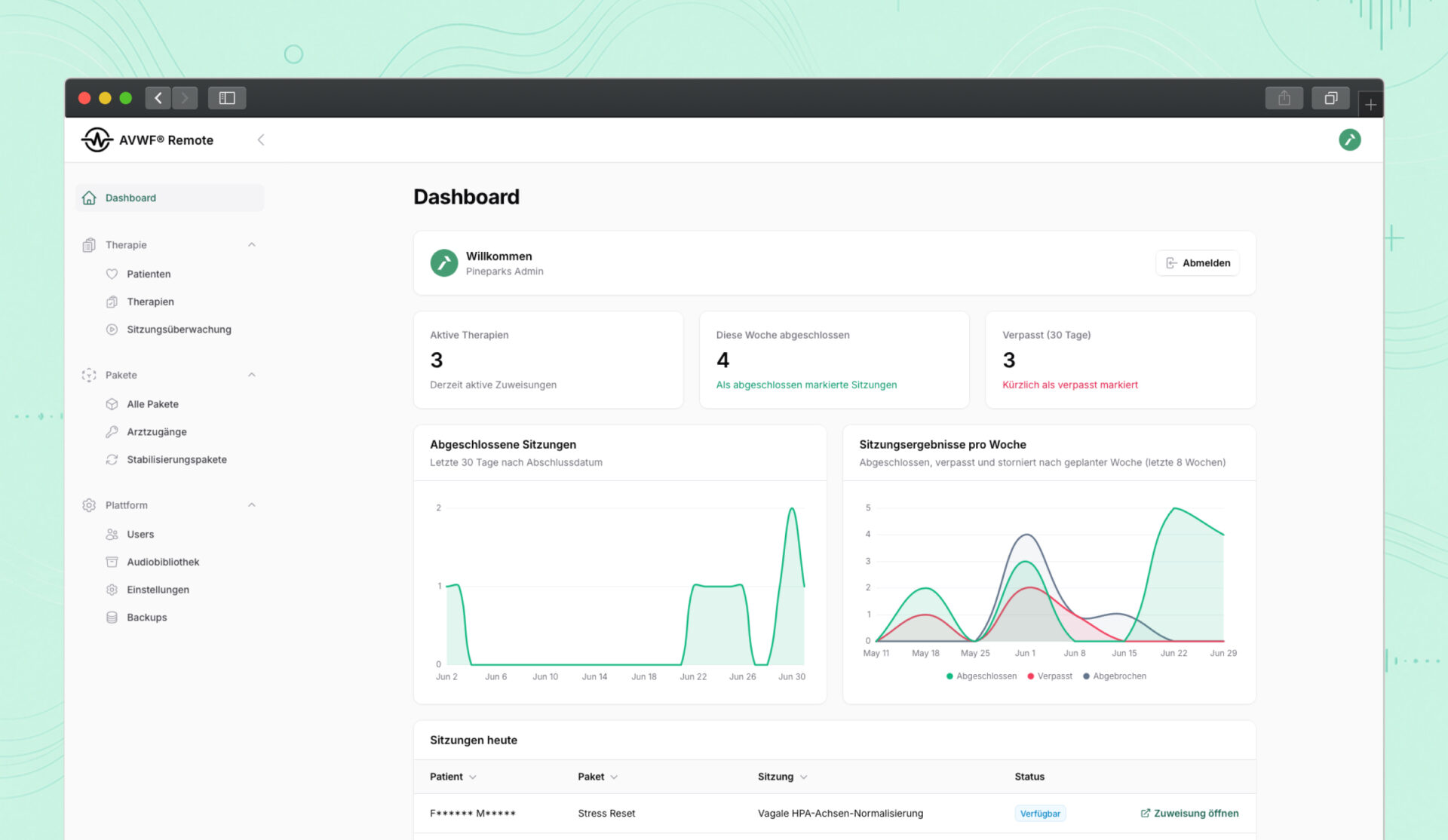
Task: Click the Sitzungsergebnisse pro Woche title
Action: click(943, 445)
